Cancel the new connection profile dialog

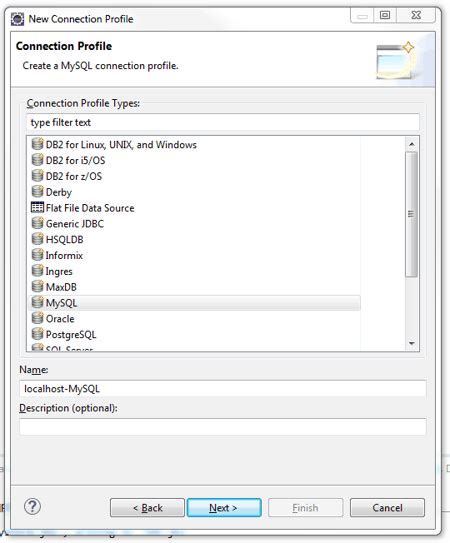point(387,508)
